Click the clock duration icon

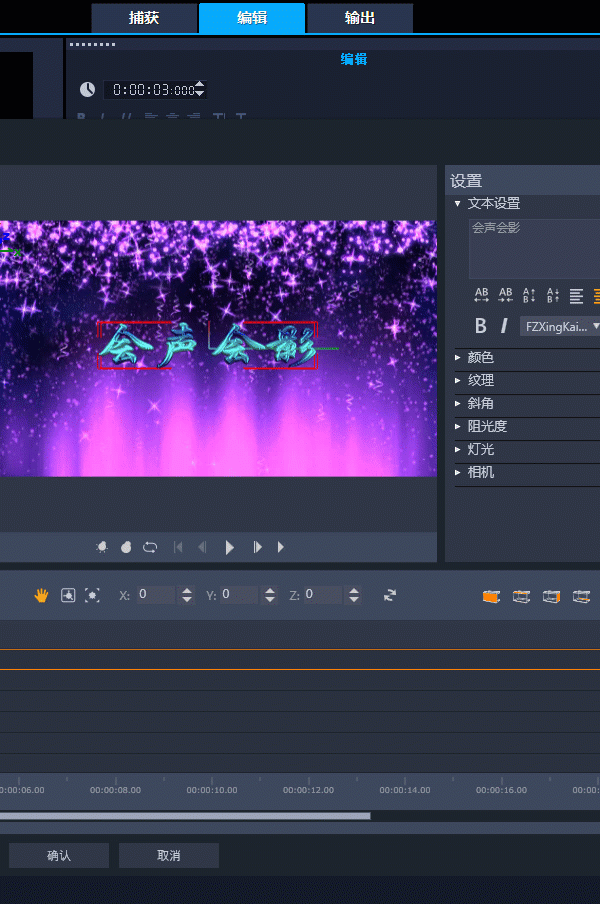(87, 89)
